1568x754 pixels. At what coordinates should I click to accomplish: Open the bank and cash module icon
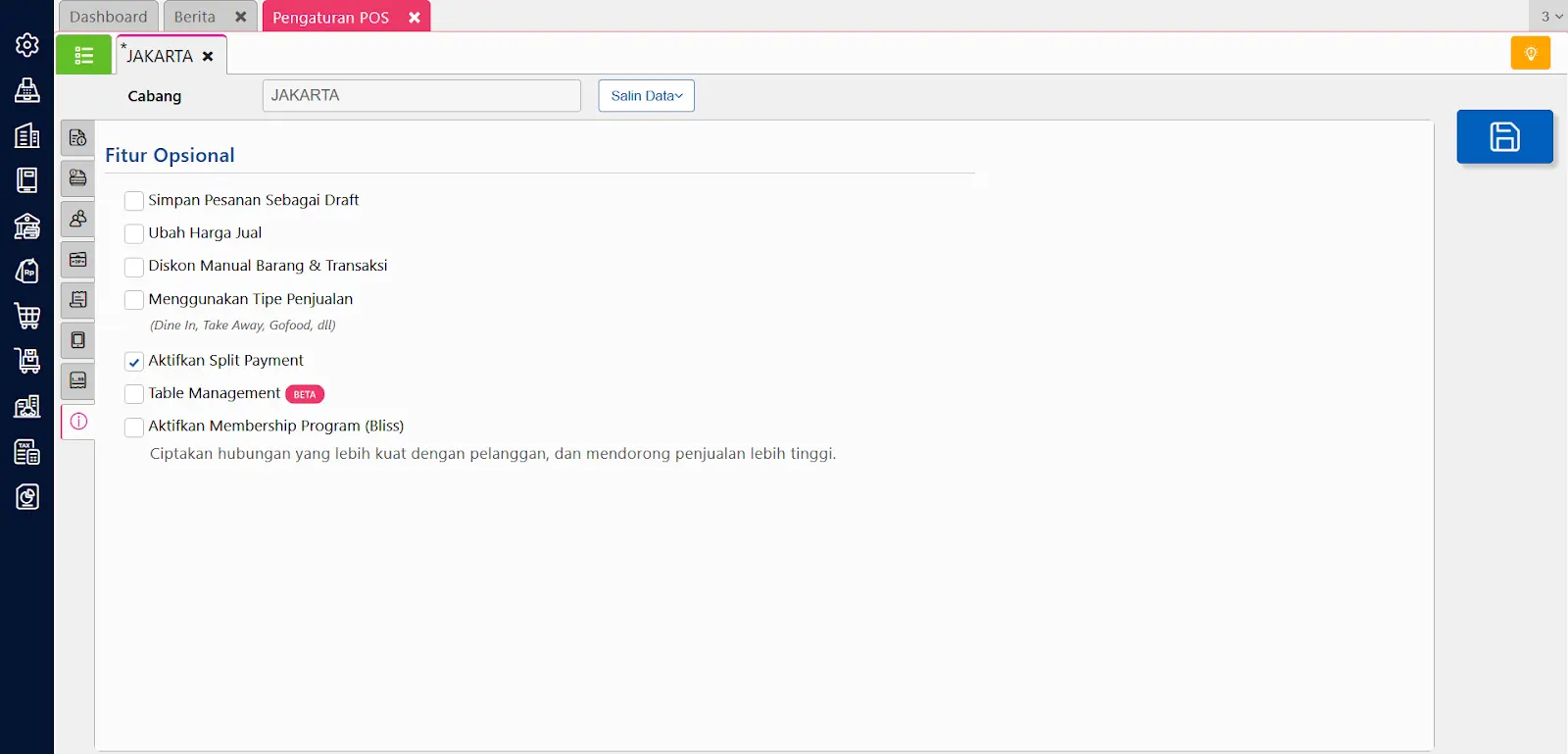[27, 226]
